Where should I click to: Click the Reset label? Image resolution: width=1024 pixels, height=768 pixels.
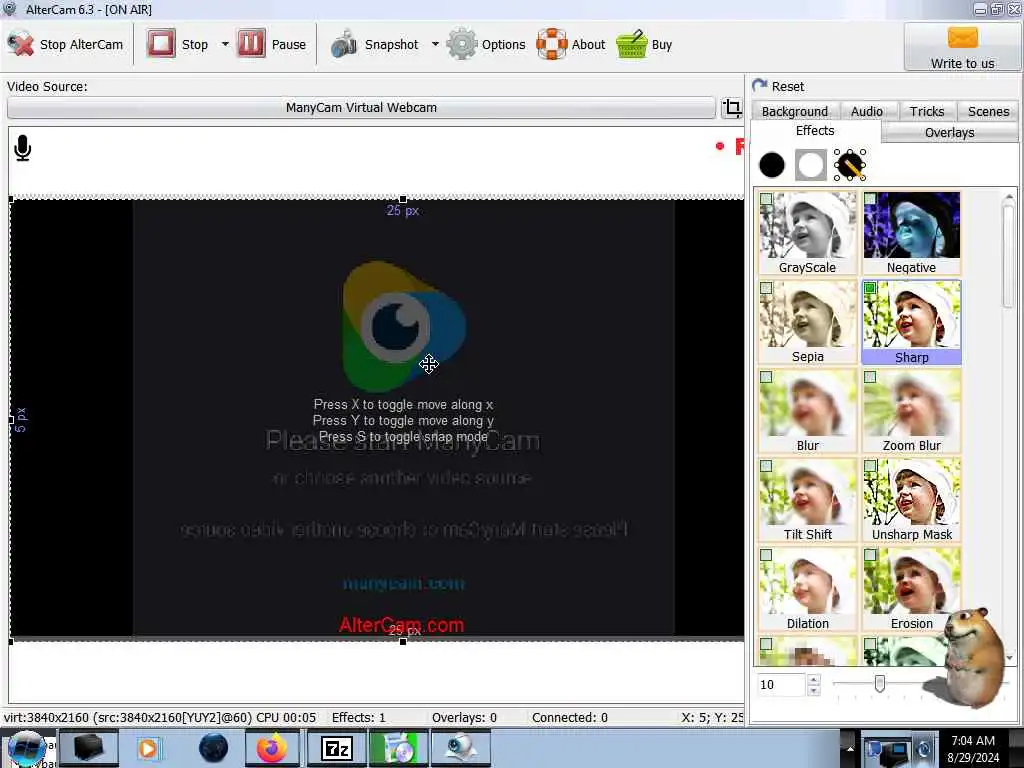pyautogui.click(x=788, y=86)
